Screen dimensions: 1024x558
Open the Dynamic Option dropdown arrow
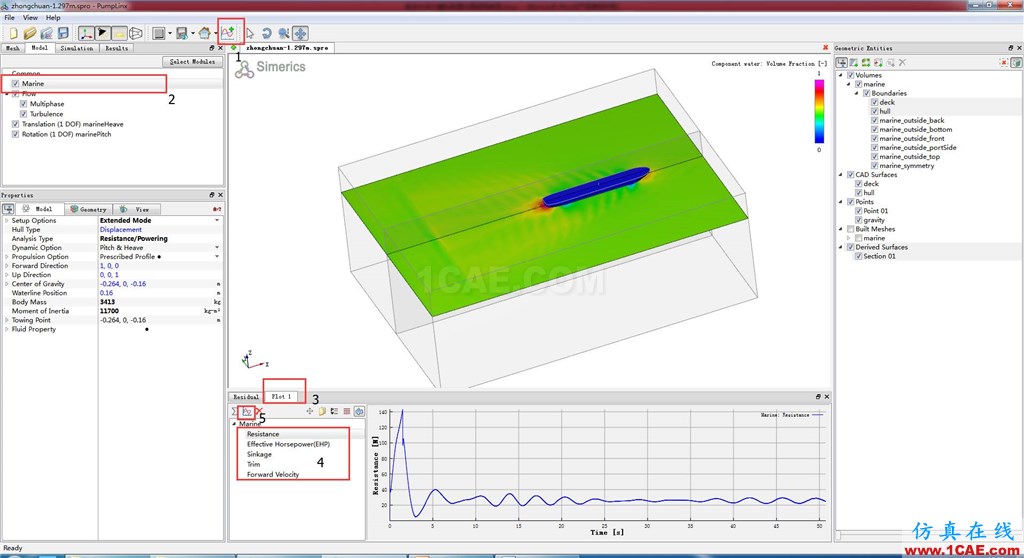(x=217, y=248)
